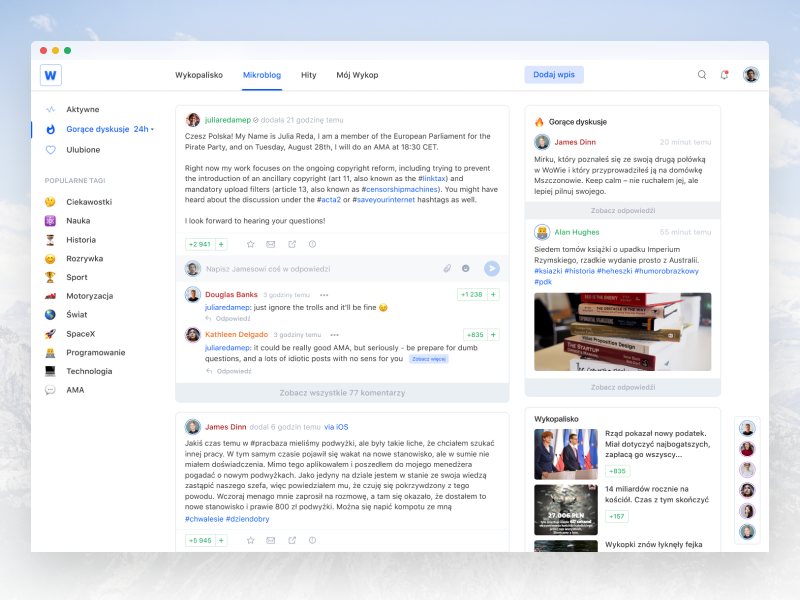Open the books photo in Alan Hughes post
Image resolution: width=800 pixels, height=600 pixels.
click(x=622, y=332)
